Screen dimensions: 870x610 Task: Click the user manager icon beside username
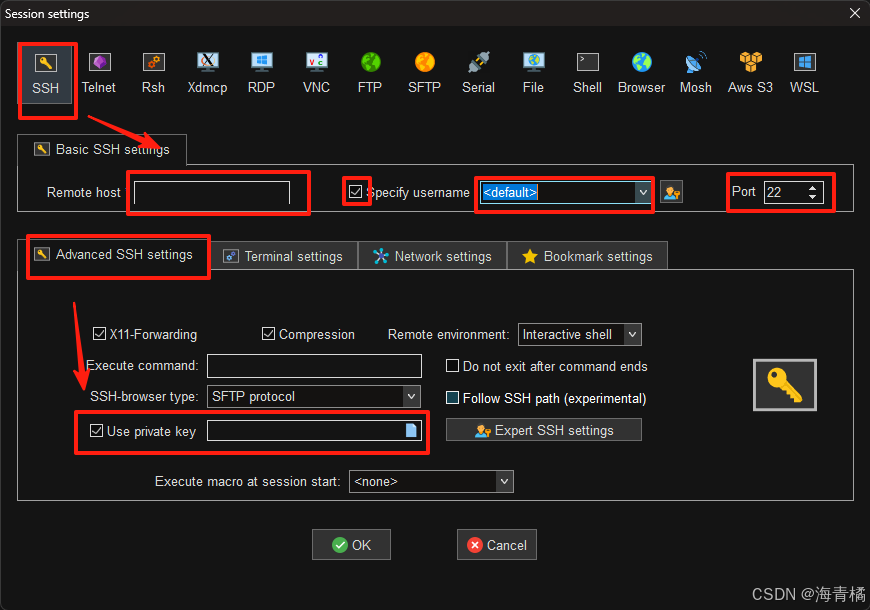[x=672, y=192]
